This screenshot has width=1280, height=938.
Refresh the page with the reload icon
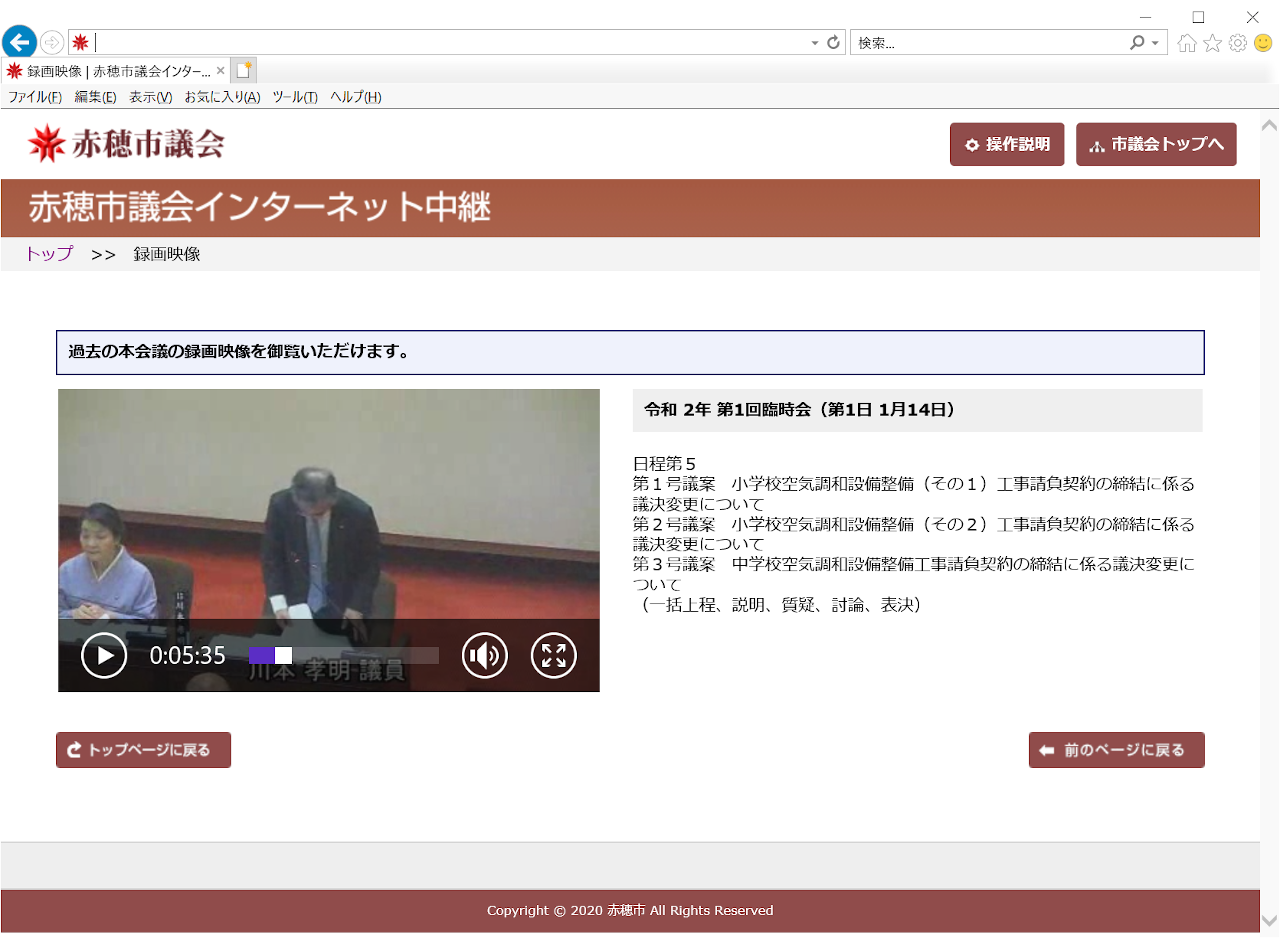pos(834,42)
